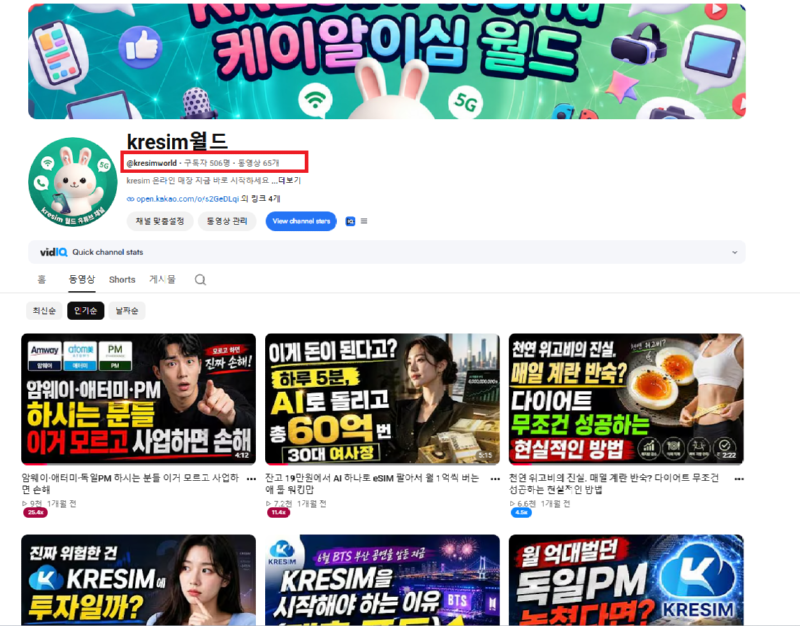
Task: Open three-dot menu for 암웨이·애터미 video
Action: pyautogui.click(x=251, y=479)
